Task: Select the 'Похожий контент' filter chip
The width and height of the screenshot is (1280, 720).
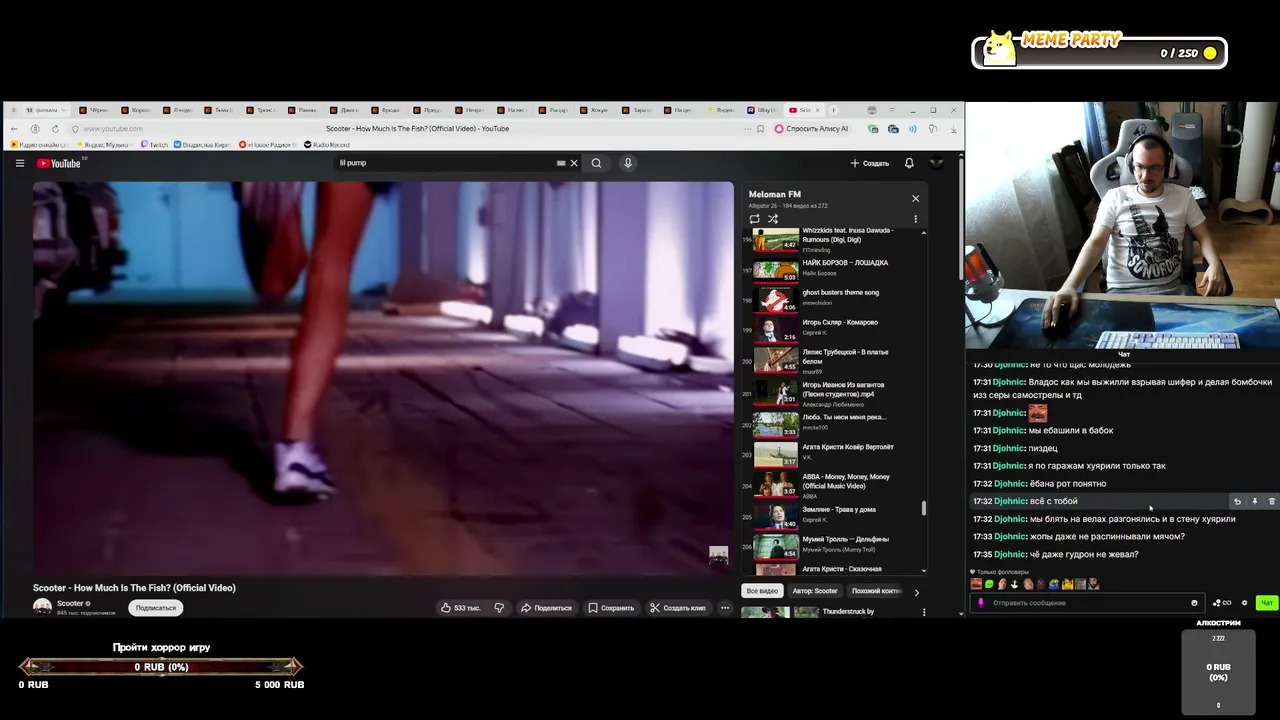Action: pyautogui.click(x=877, y=591)
